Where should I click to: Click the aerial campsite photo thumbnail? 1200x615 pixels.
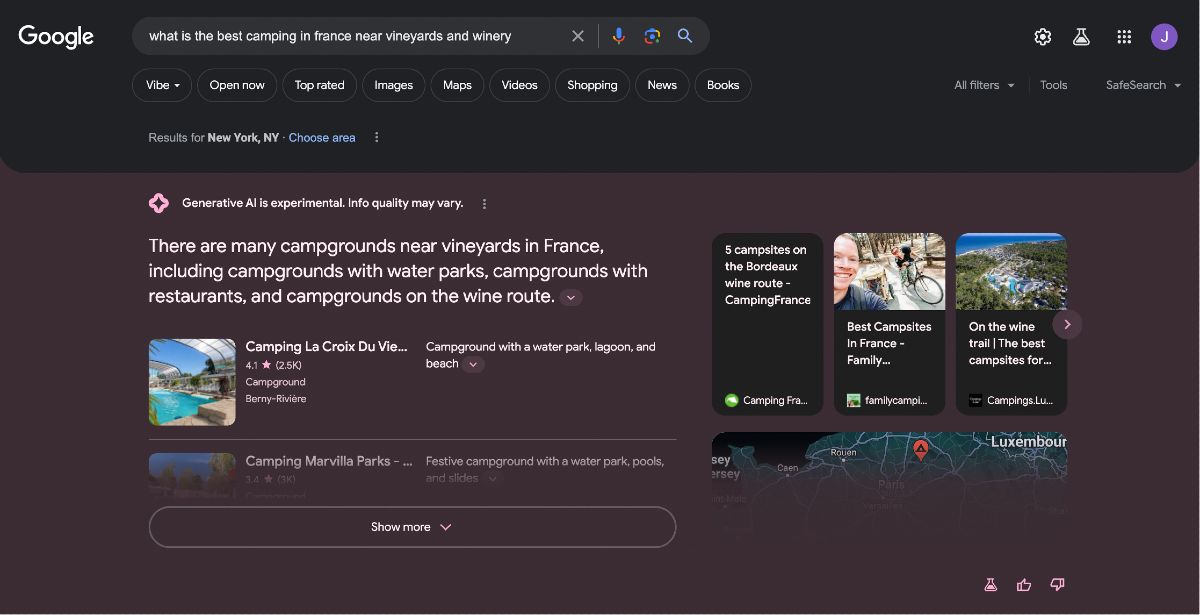click(x=1011, y=272)
